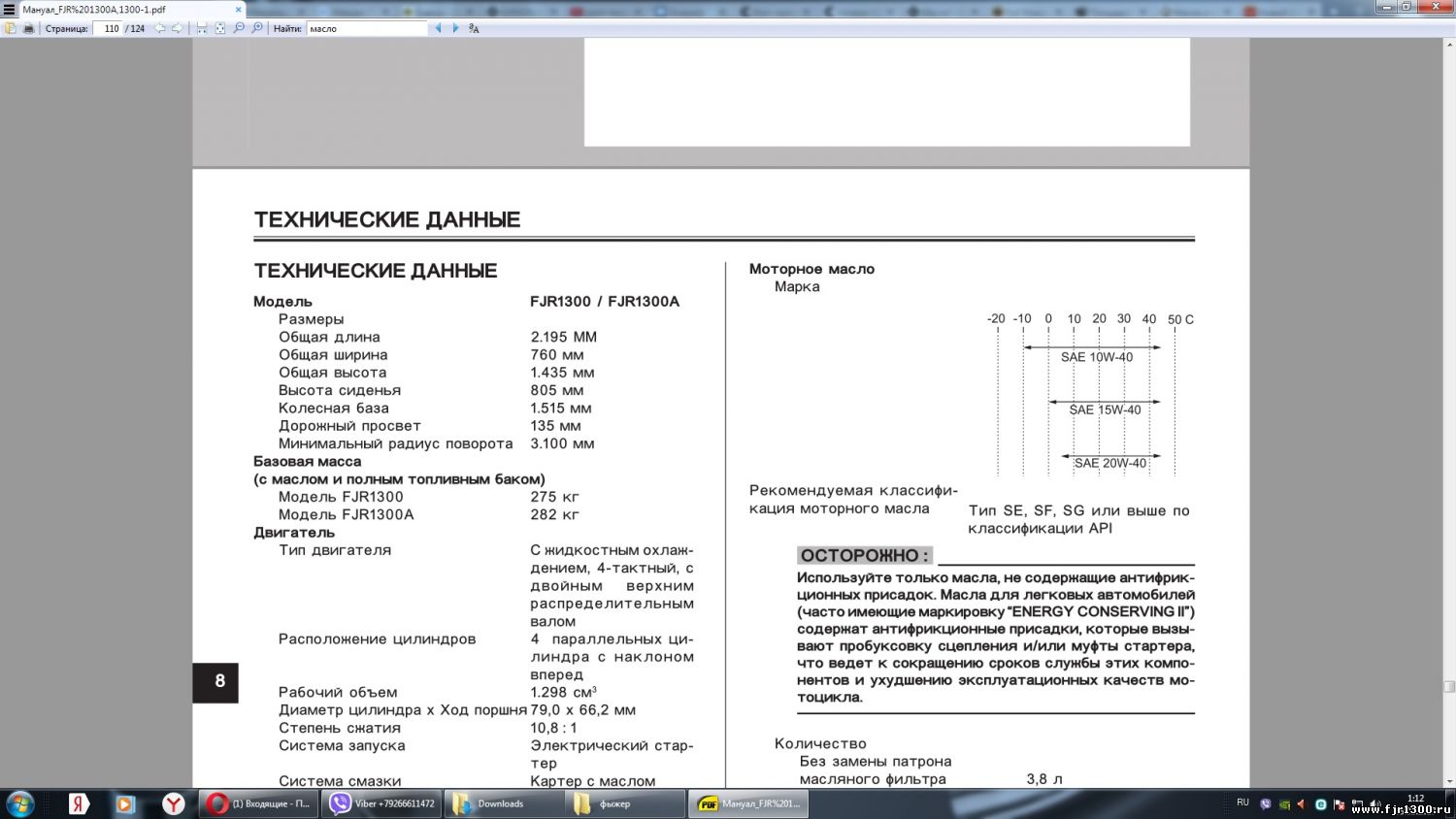The image size is (1456, 819).
Task: Click the Дорожный просвет label
Action: point(349,426)
